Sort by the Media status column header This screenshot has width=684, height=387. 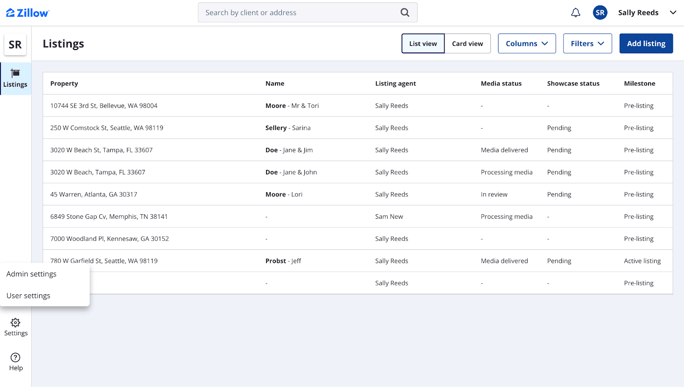point(501,83)
